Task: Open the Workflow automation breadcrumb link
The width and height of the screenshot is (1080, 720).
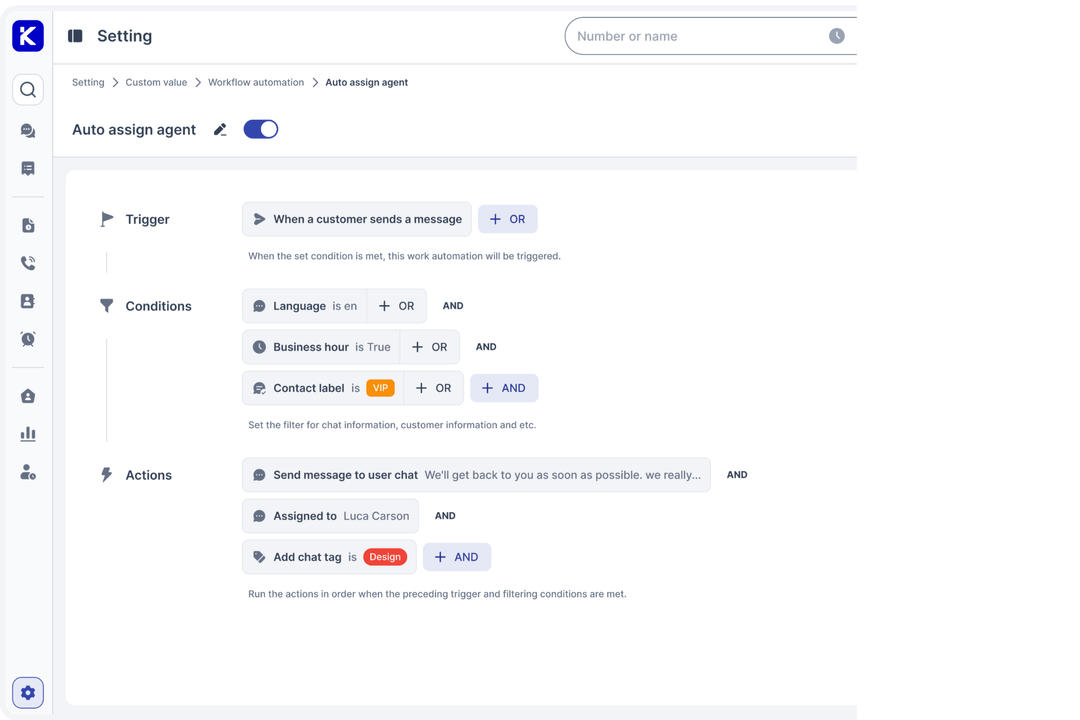Action: (256, 82)
